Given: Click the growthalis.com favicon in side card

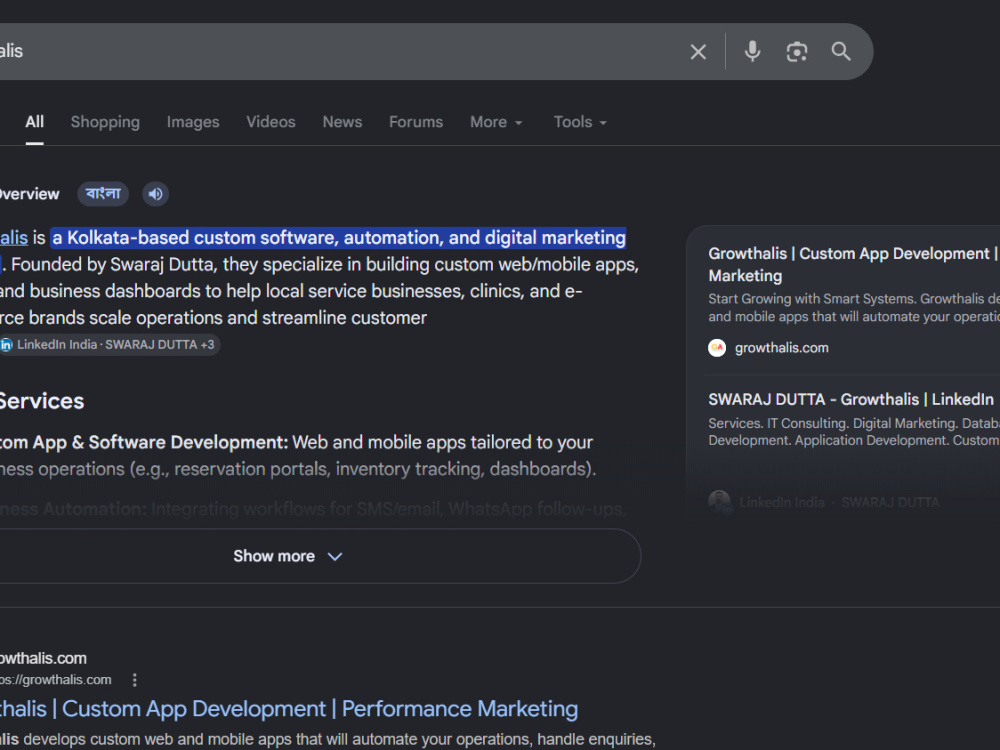Looking at the screenshot, I should 717,348.
